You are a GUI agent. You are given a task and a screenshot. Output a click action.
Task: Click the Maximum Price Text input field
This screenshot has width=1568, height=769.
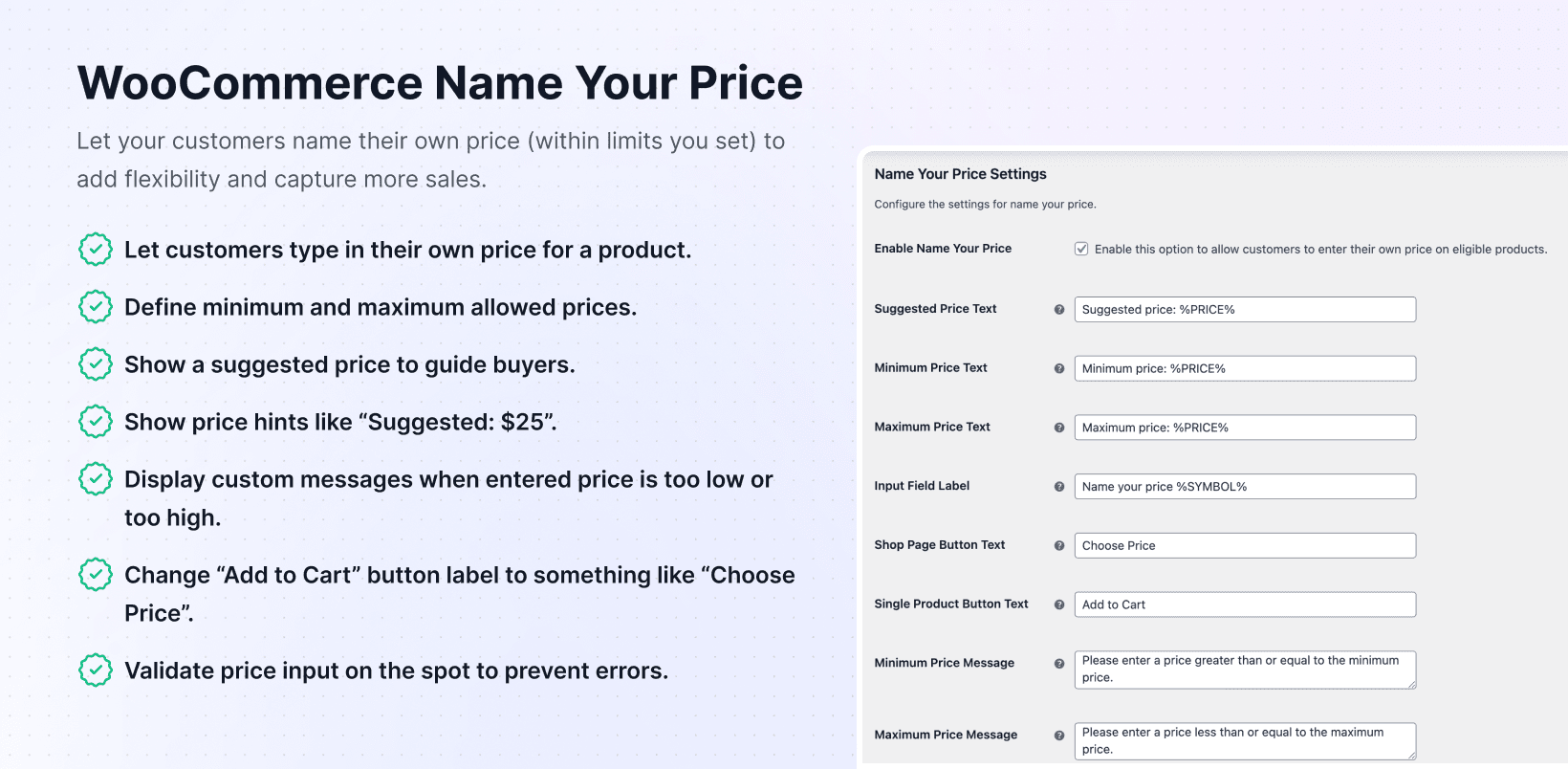[1245, 428]
